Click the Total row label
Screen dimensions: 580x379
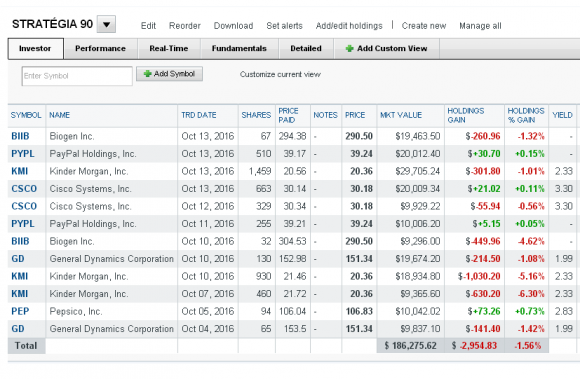pos(26,346)
